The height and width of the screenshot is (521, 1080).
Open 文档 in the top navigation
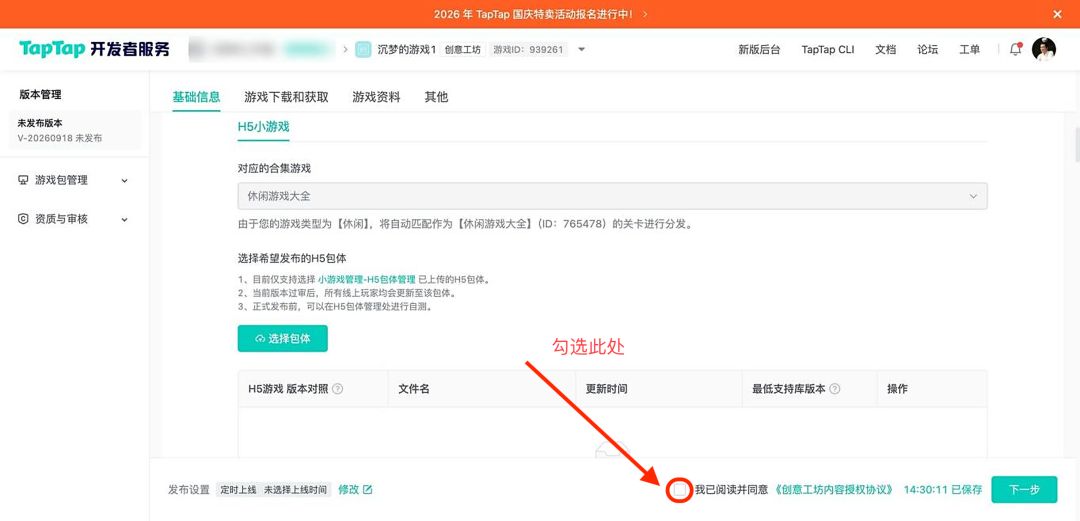[886, 50]
